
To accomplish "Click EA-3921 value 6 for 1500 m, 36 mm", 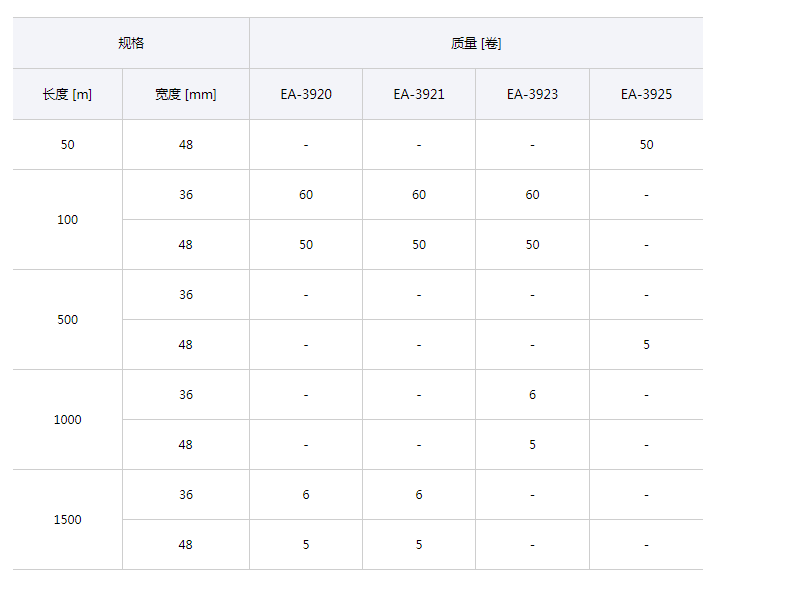I will pyautogui.click(x=419, y=494).
